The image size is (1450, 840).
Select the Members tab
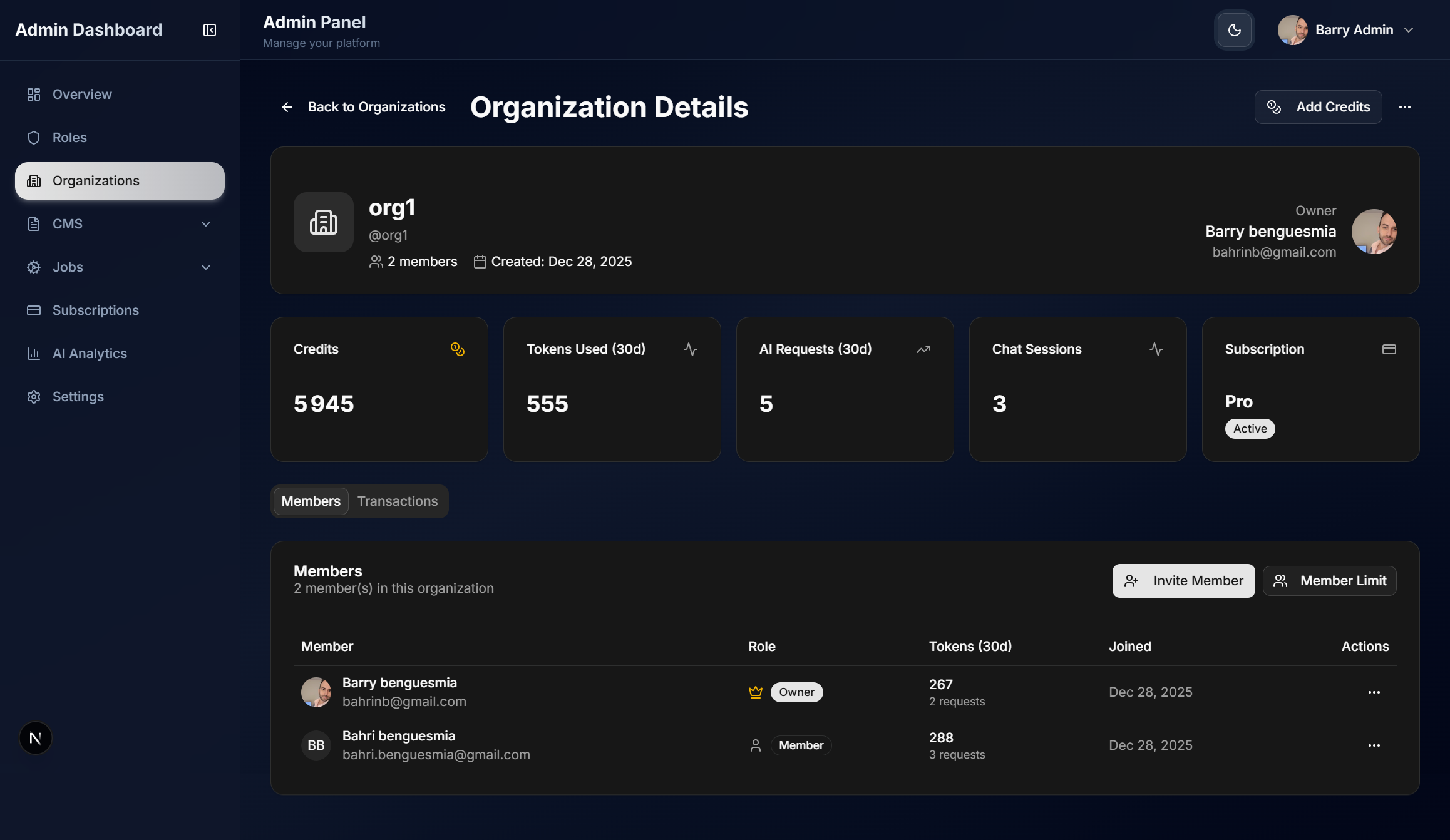click(311, 501)
